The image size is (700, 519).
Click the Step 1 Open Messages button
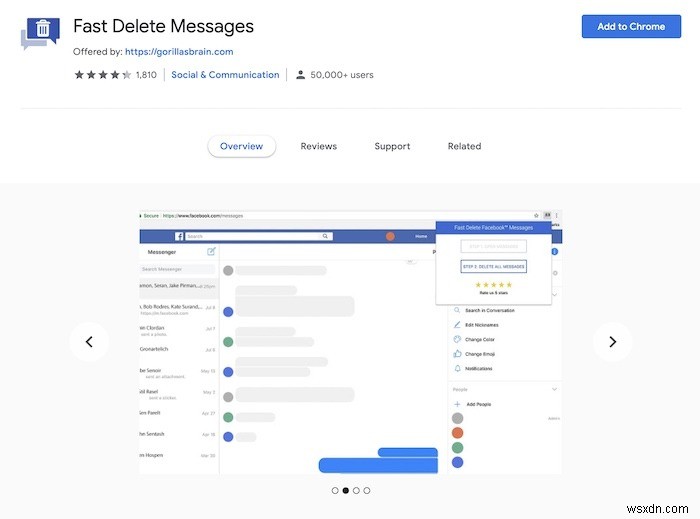pyautogui.click(x=493, y=246)
